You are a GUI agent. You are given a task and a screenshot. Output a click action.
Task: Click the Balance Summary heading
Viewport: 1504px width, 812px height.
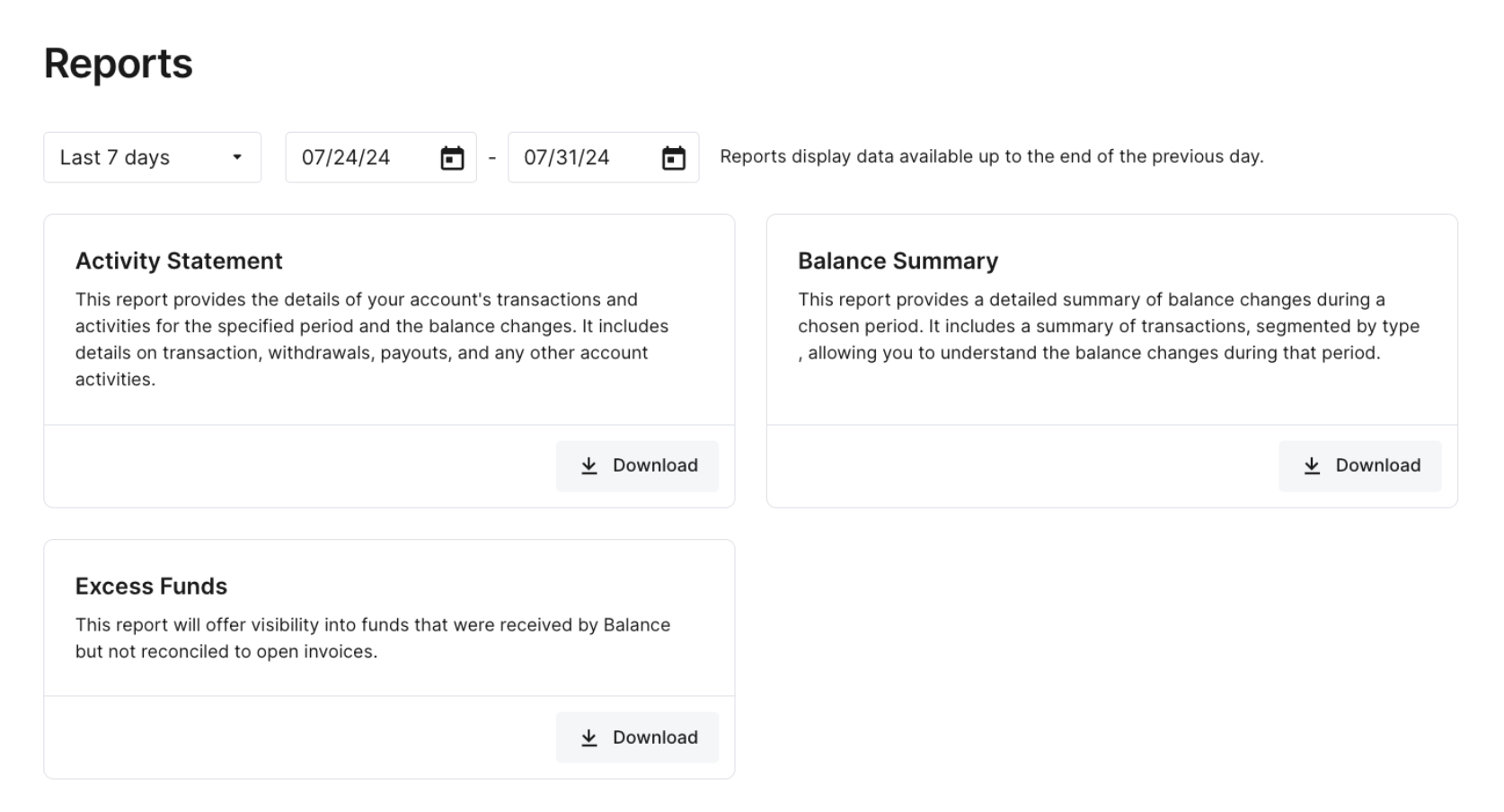(898, 260)
